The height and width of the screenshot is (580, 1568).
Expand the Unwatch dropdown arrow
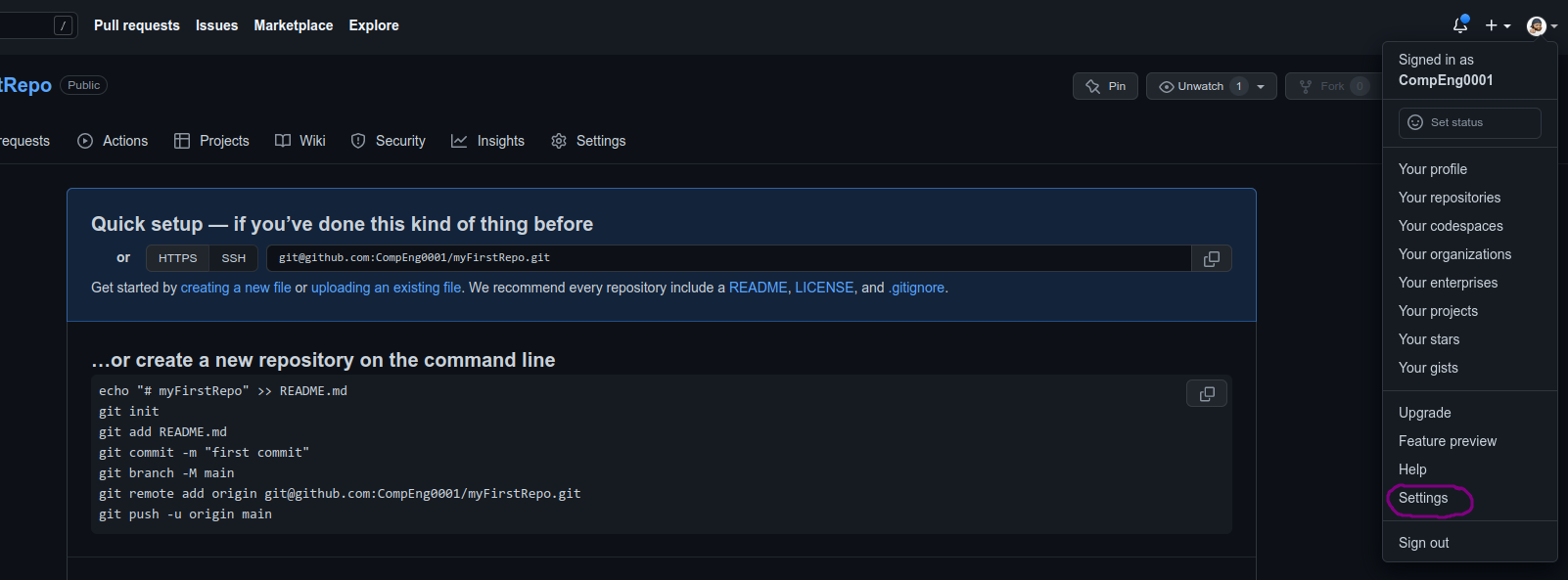tap(1261, 86)
